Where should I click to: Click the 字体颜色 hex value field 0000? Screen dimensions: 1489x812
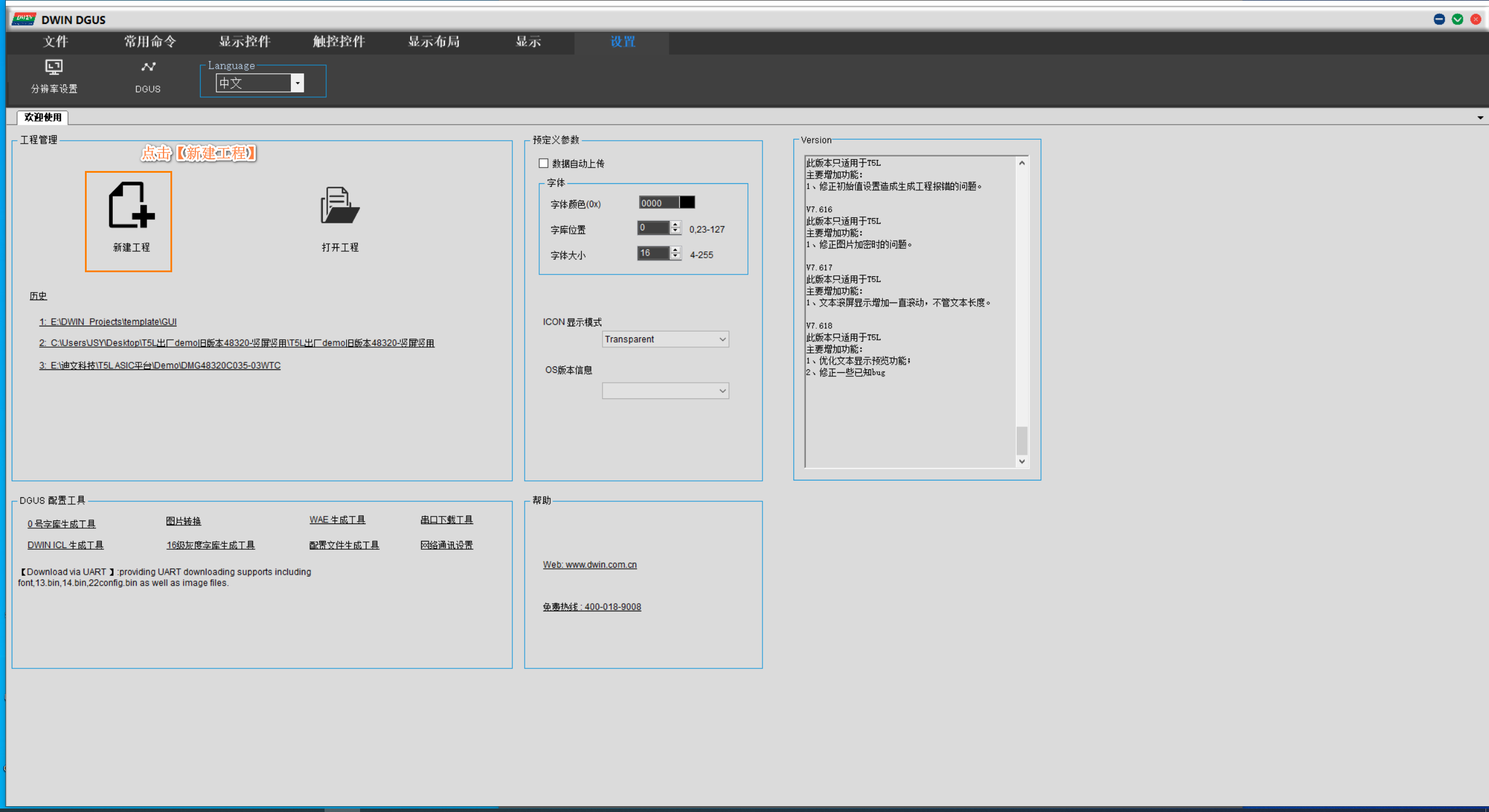pos(658,203)
